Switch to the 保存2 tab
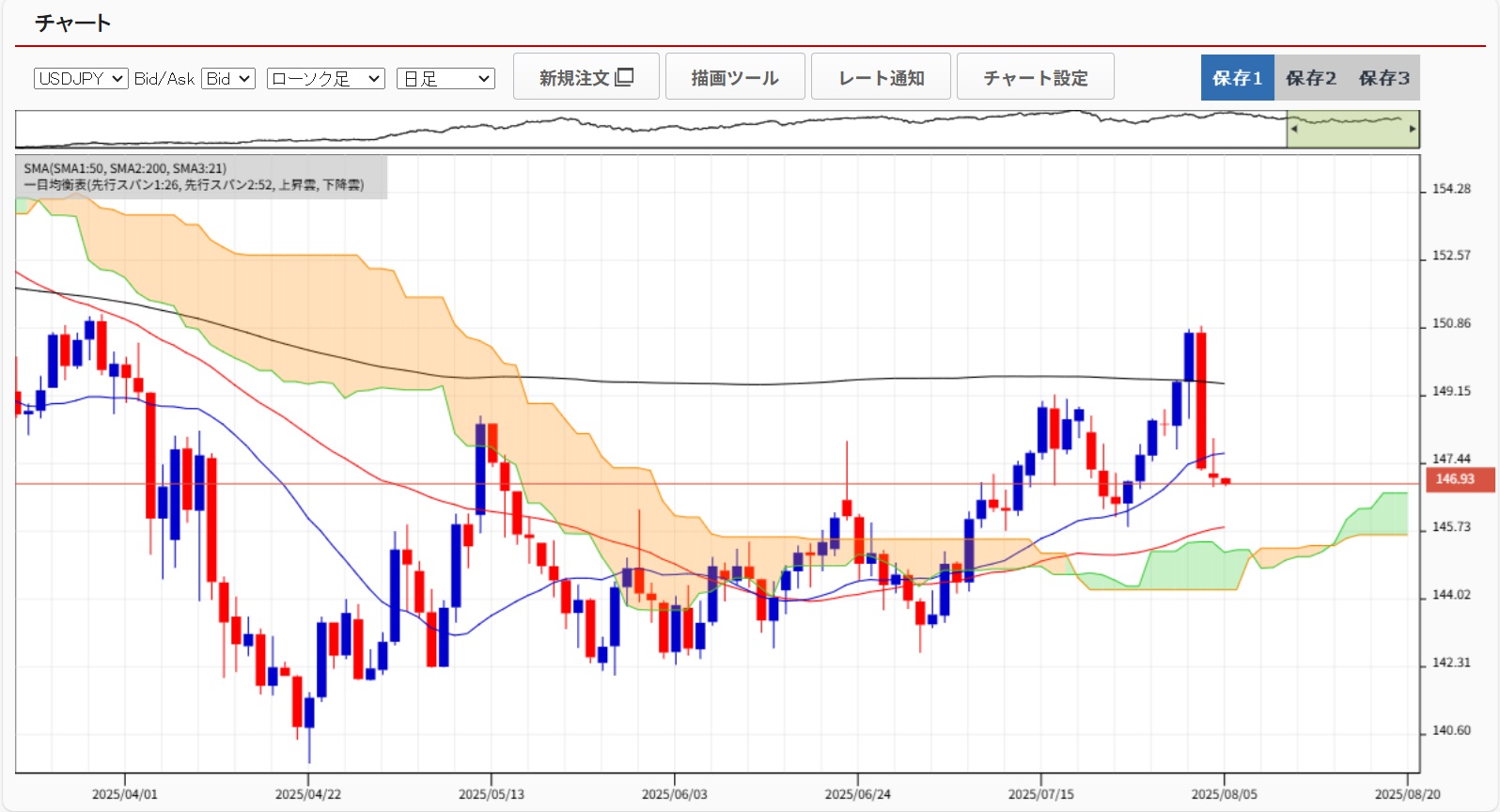The width and height of the screenshot is (1500, 812). click(1311, 78)
